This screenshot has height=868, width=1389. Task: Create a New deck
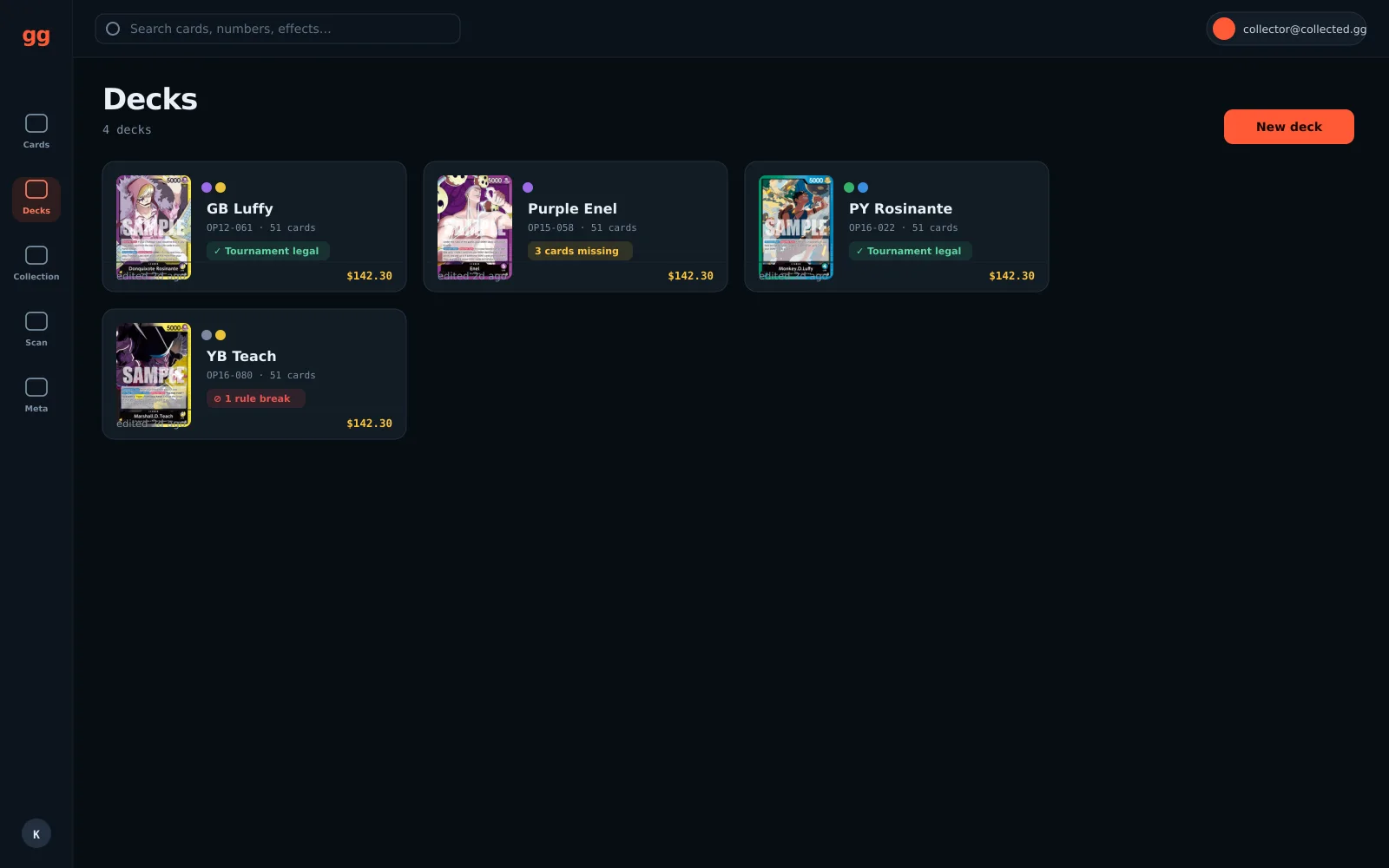(1289, 127)
